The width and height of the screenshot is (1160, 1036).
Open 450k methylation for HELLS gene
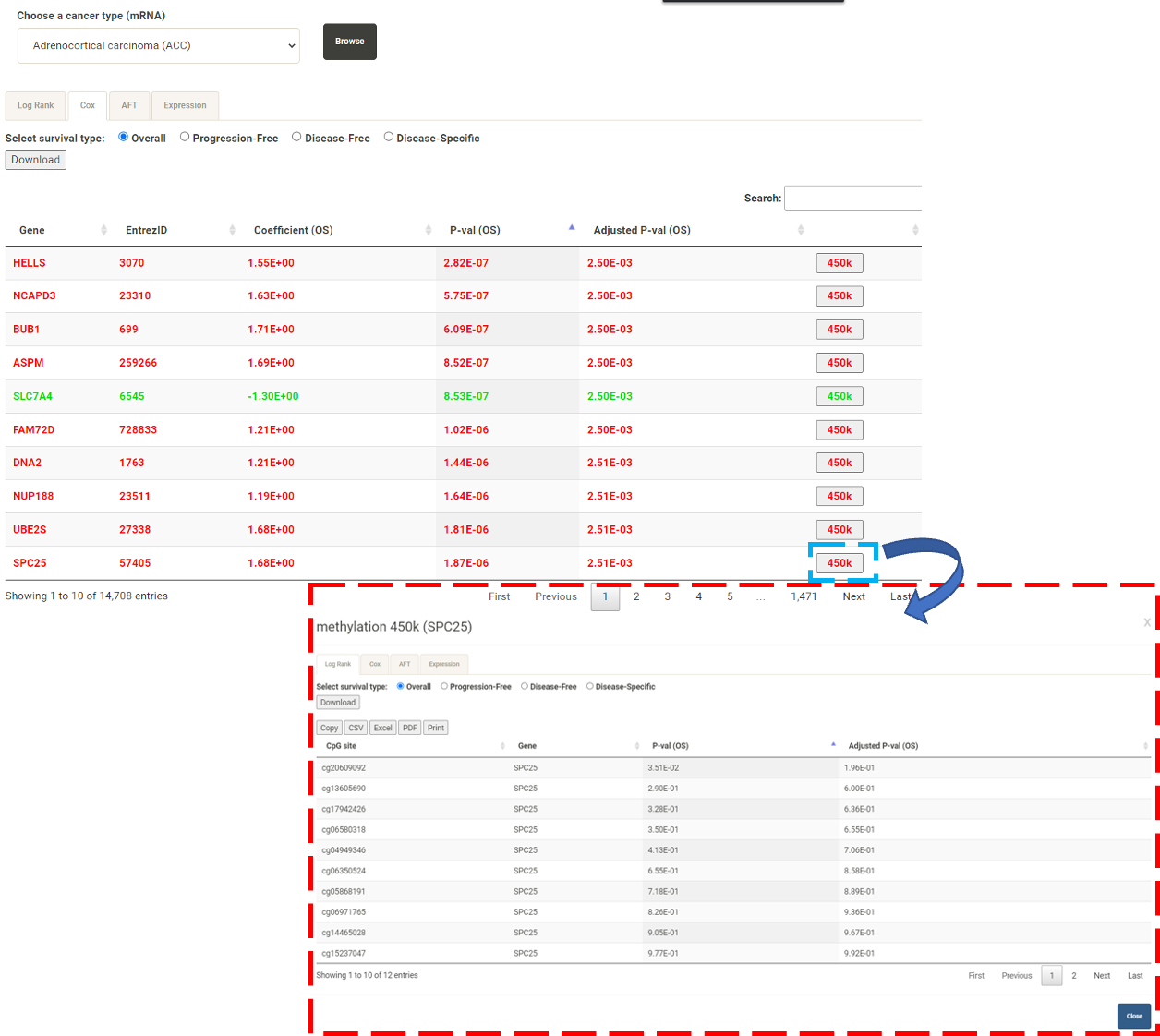coord(839,263)
